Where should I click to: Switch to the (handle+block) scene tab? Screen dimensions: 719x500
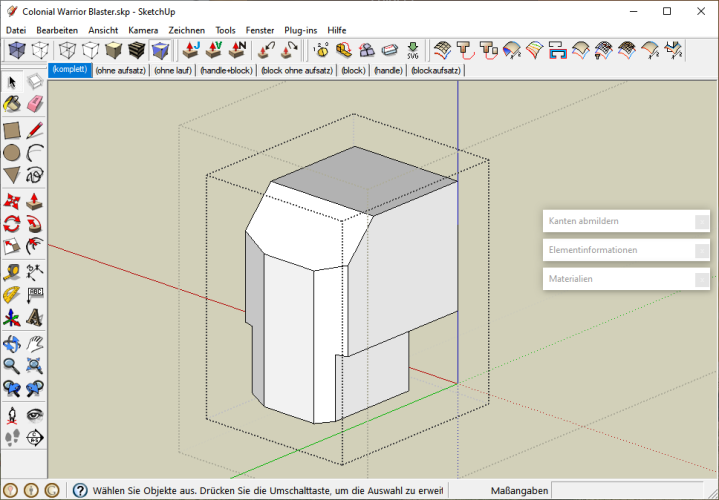[228, 71]
